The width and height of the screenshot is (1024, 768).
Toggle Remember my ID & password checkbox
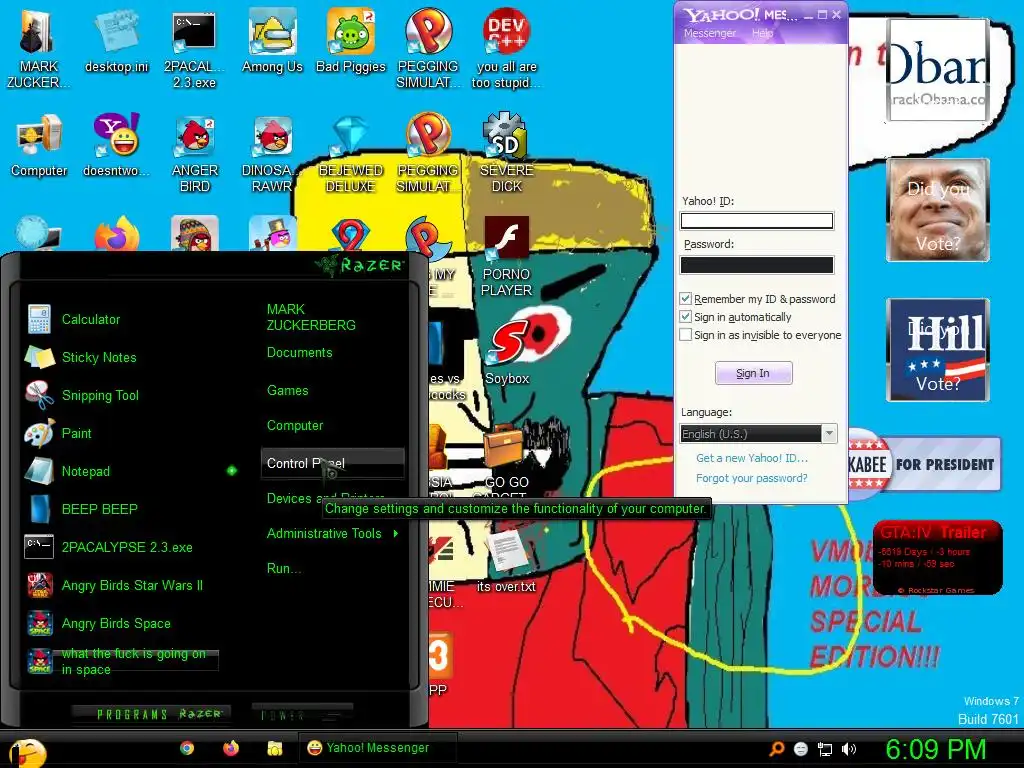point(685,298)
